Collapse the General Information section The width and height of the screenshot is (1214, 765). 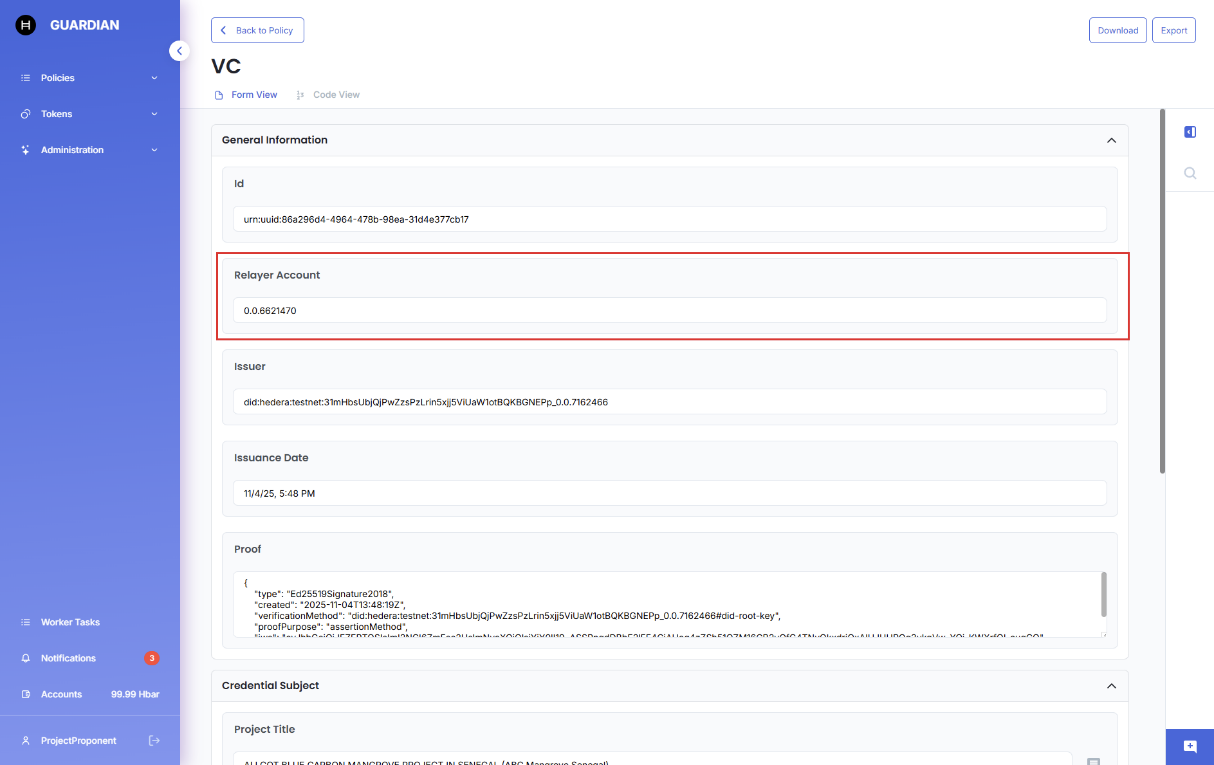1111,140
